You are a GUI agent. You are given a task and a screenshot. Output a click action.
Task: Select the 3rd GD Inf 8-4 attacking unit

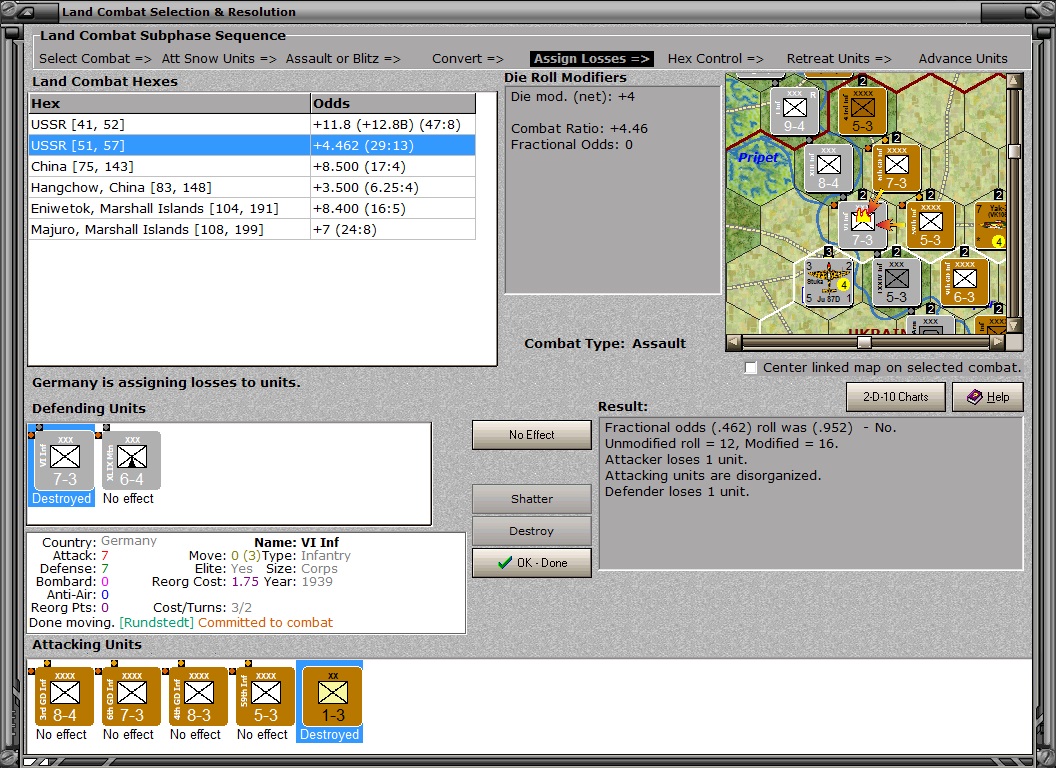[65, 697]
